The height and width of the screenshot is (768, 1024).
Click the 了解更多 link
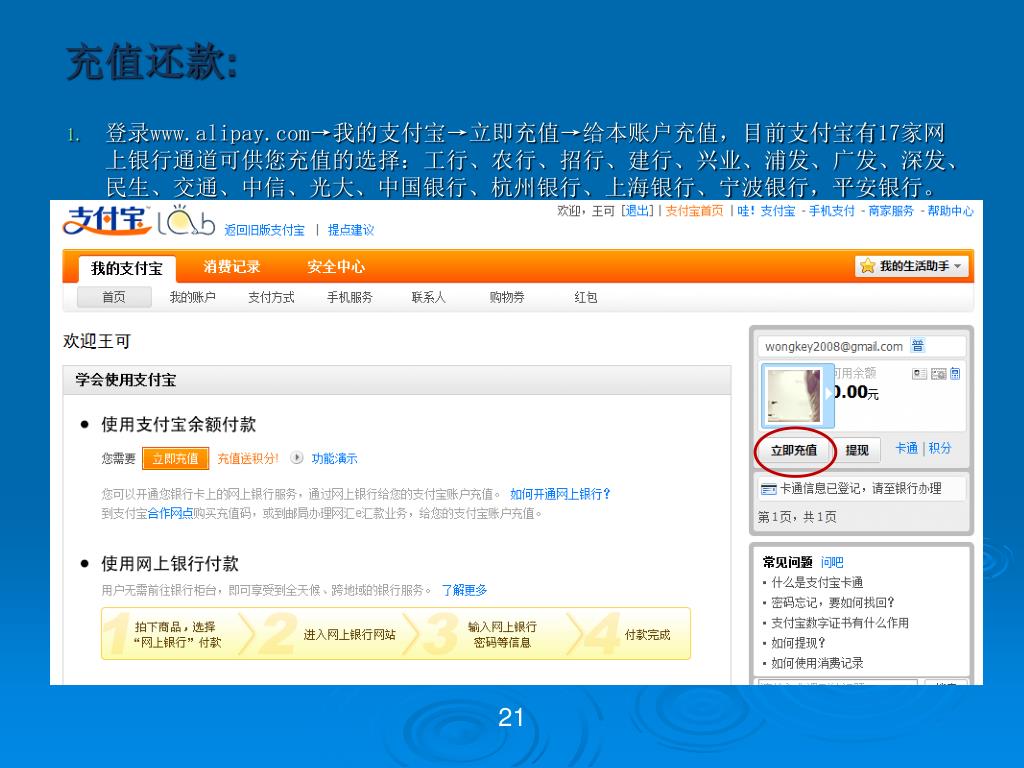point(464,590)
